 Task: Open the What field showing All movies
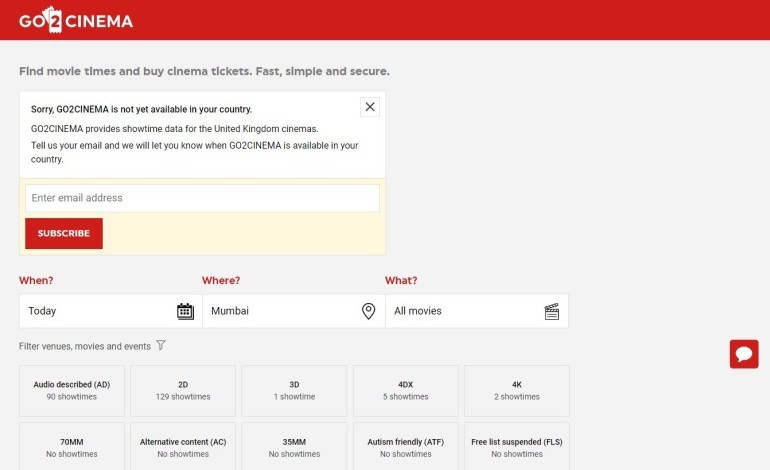click(477, 311)
